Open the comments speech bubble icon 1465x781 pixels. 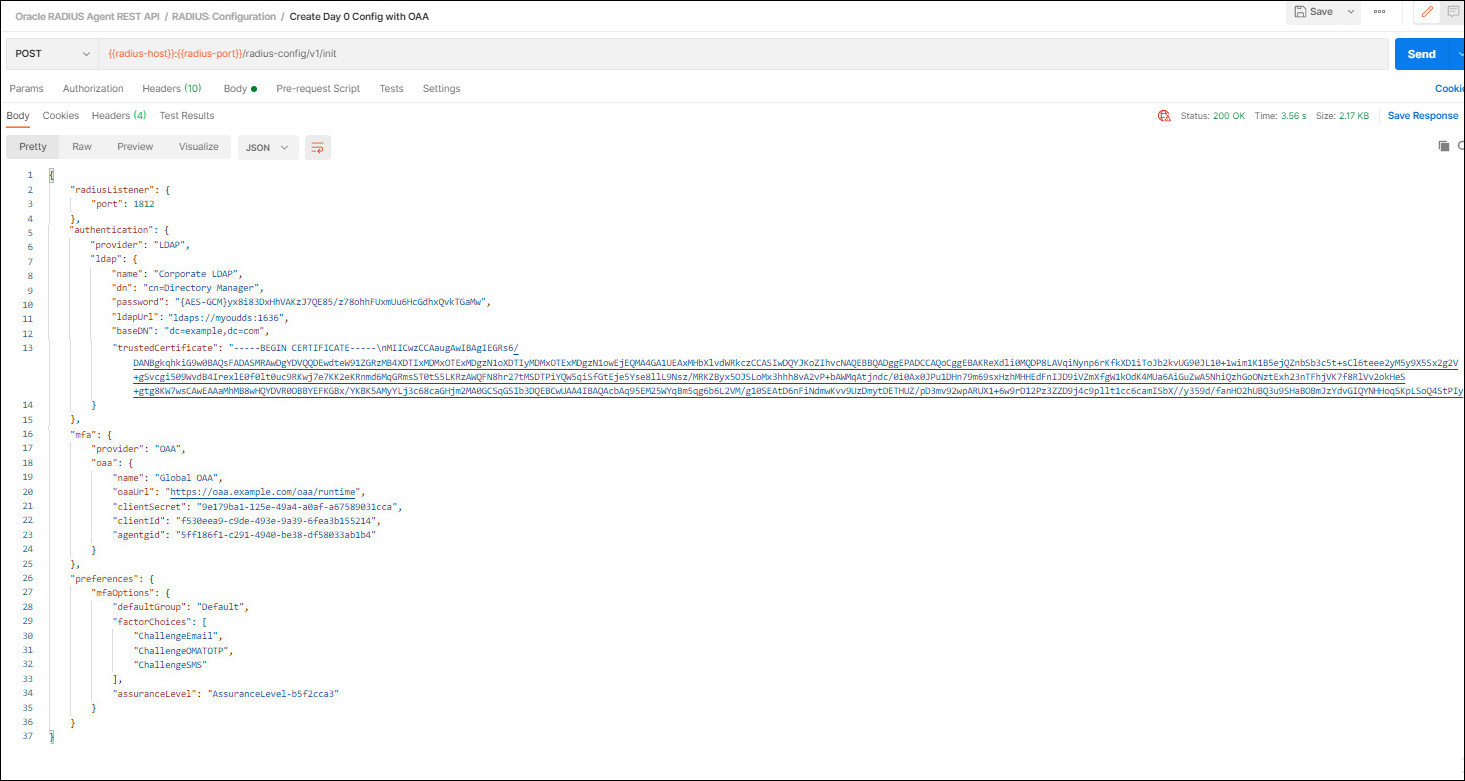(1452, 12)
